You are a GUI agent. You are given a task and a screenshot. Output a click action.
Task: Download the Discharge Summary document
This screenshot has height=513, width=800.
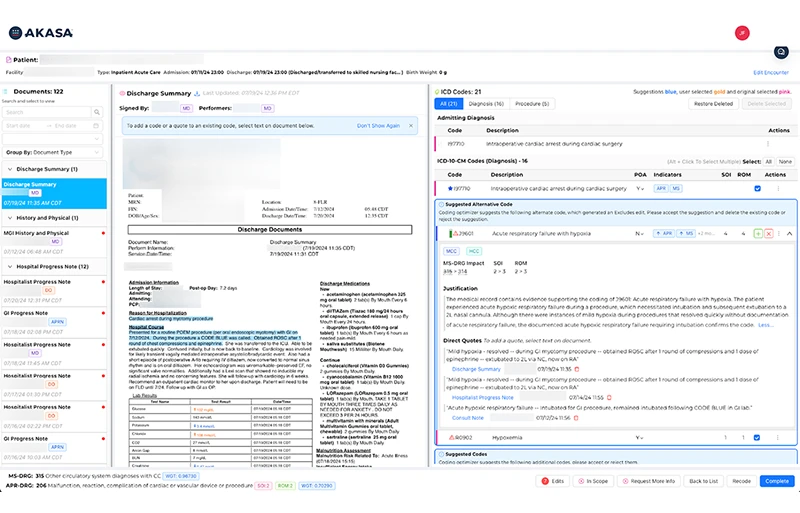point(197,93)
